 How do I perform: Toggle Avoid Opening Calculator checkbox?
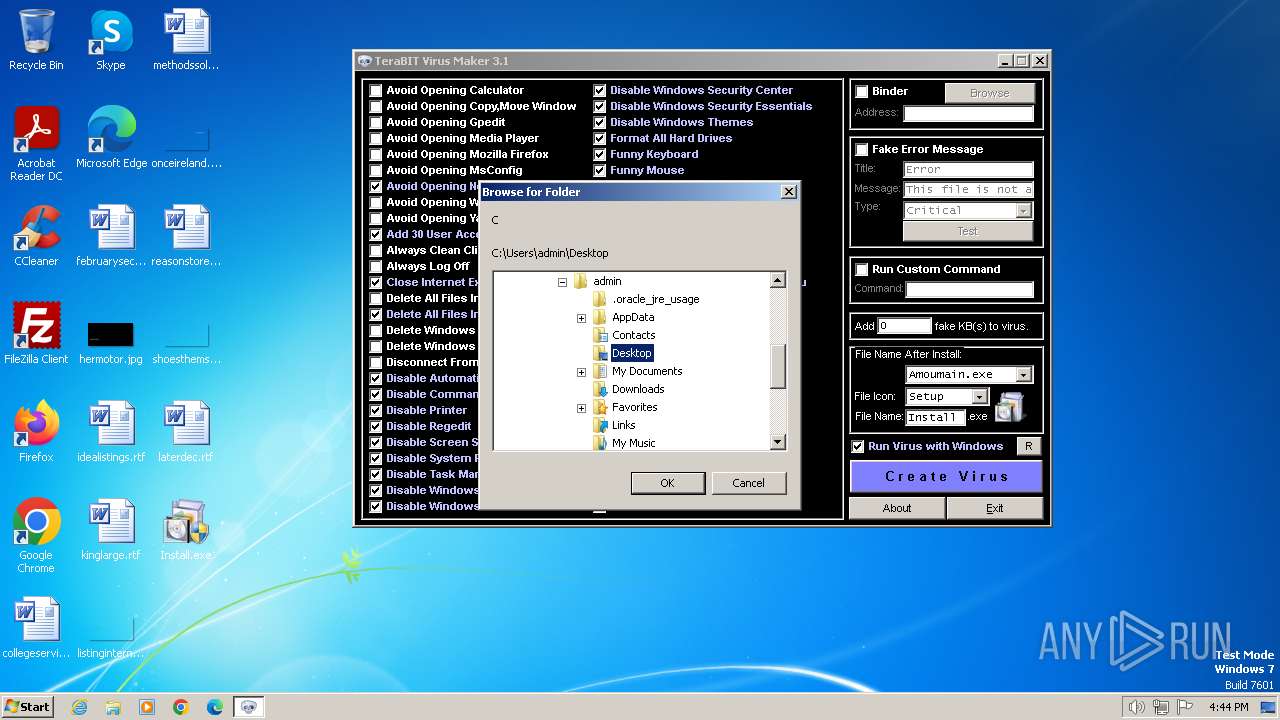[376, 90]
